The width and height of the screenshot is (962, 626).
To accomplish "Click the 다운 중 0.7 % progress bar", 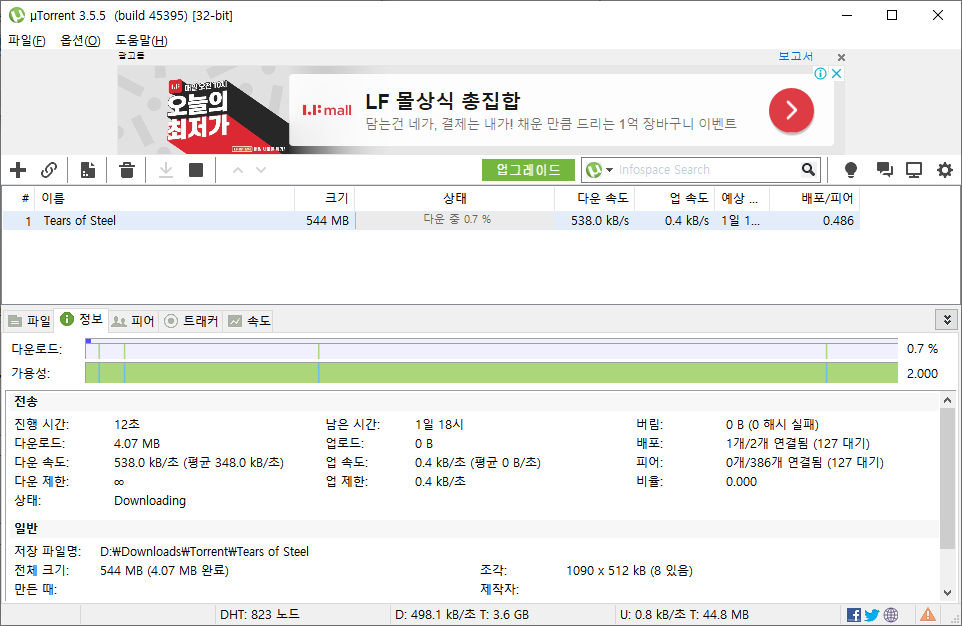I will [x=455, y=220].
